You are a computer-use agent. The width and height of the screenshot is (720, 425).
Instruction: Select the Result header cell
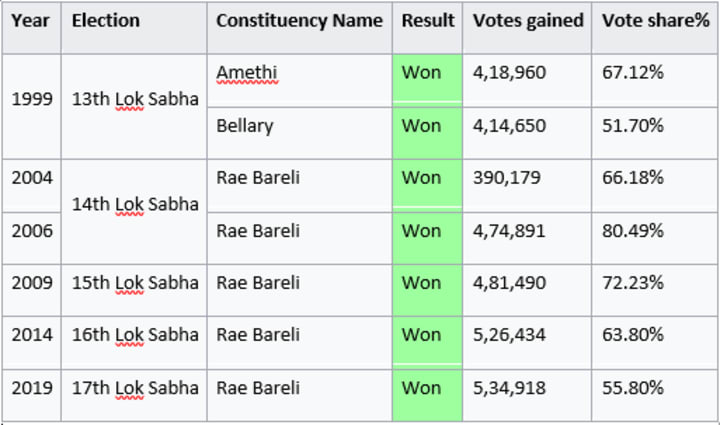pyautogui.click(x=427, y=21)
